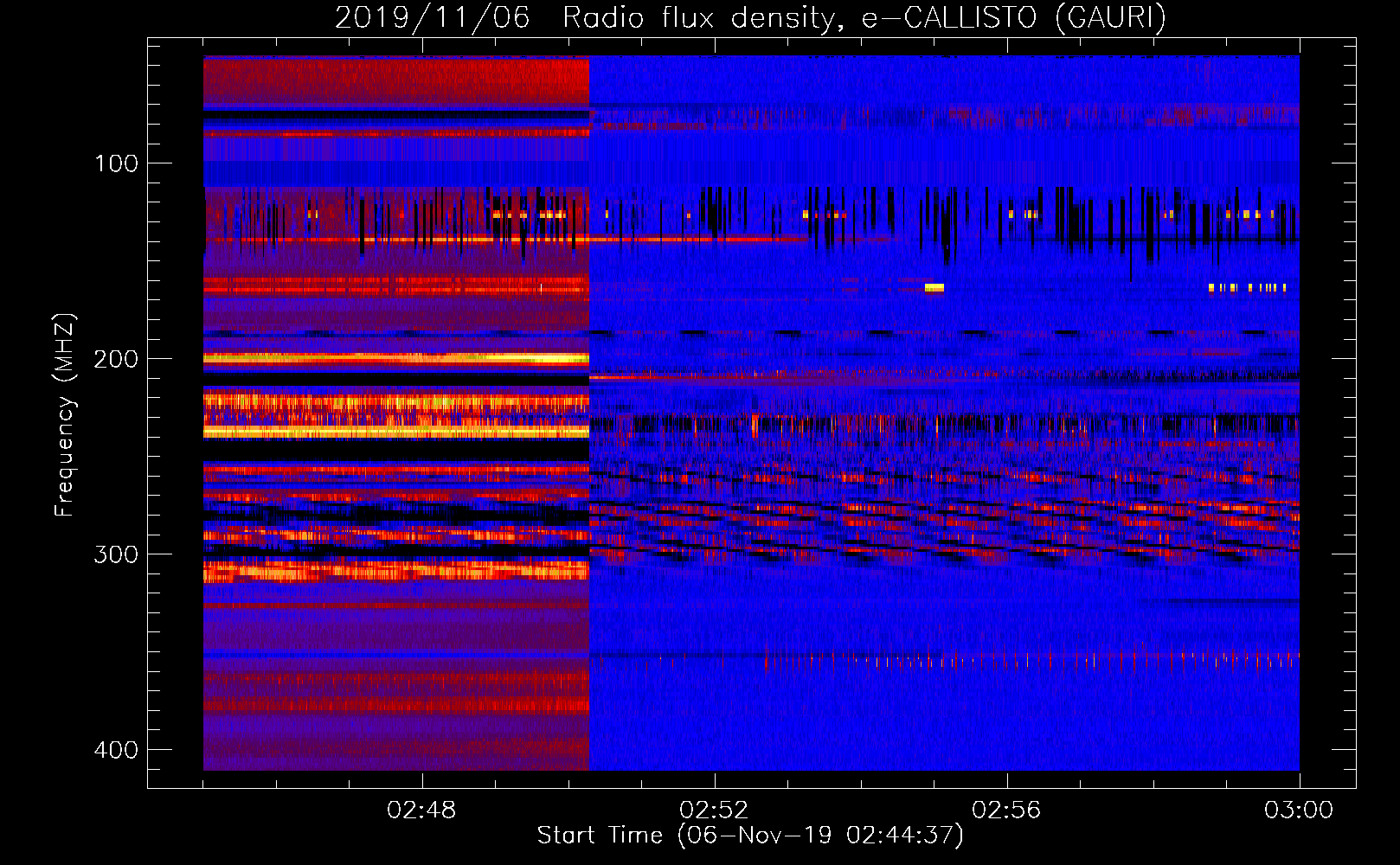Click the 400 frequency tick label
The width and height of the screenshot is (1400, 865).
116,749
